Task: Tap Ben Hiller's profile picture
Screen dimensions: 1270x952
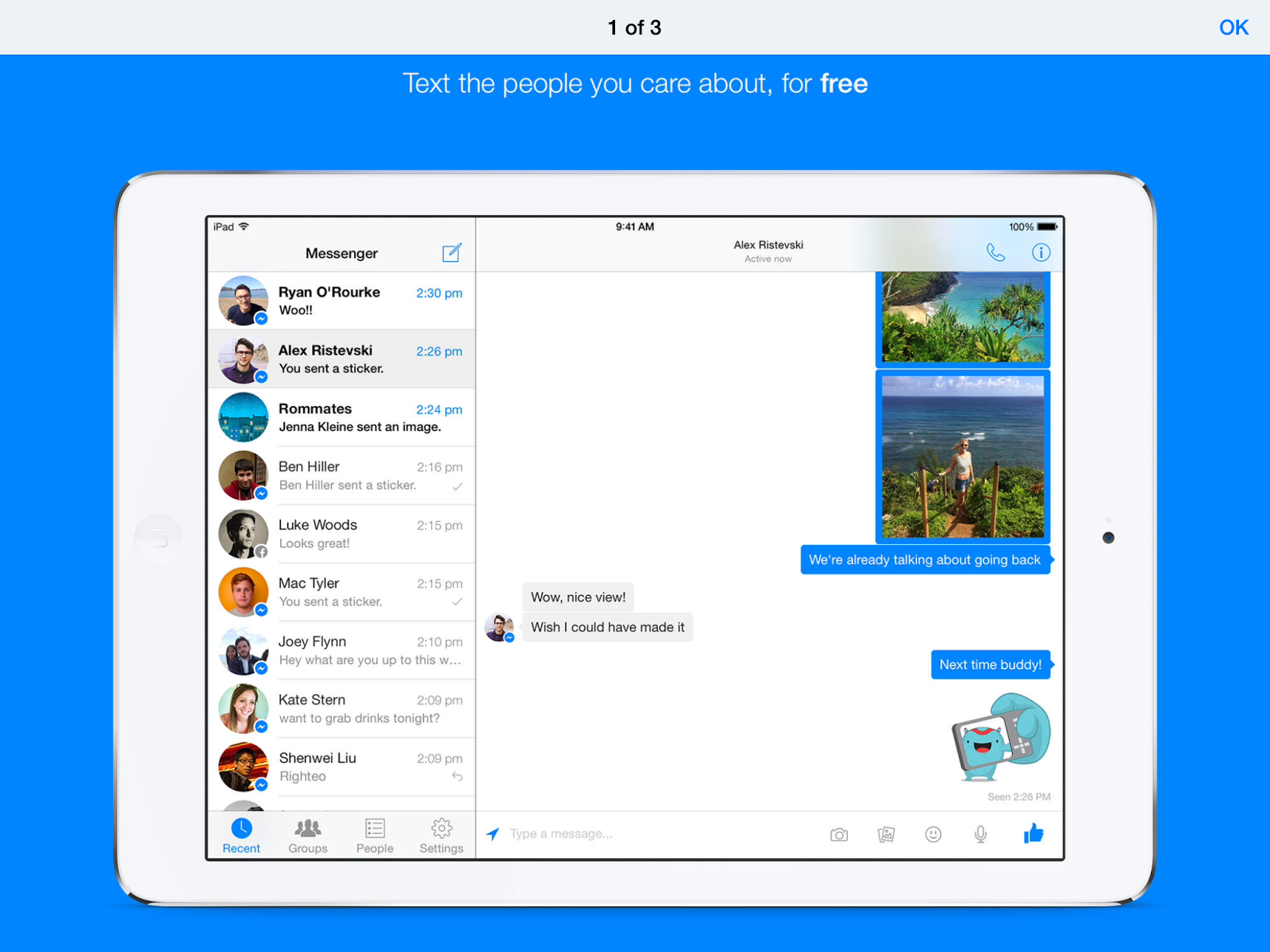Action: pyautogui.click(x=243, y=476)
